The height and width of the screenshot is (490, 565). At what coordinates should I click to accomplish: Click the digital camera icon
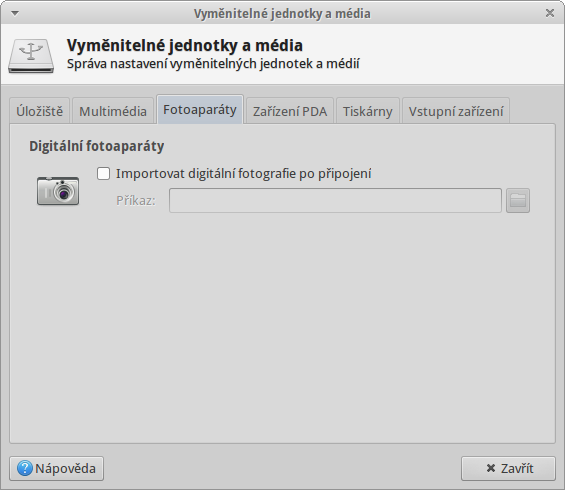[x=58, y=191]
